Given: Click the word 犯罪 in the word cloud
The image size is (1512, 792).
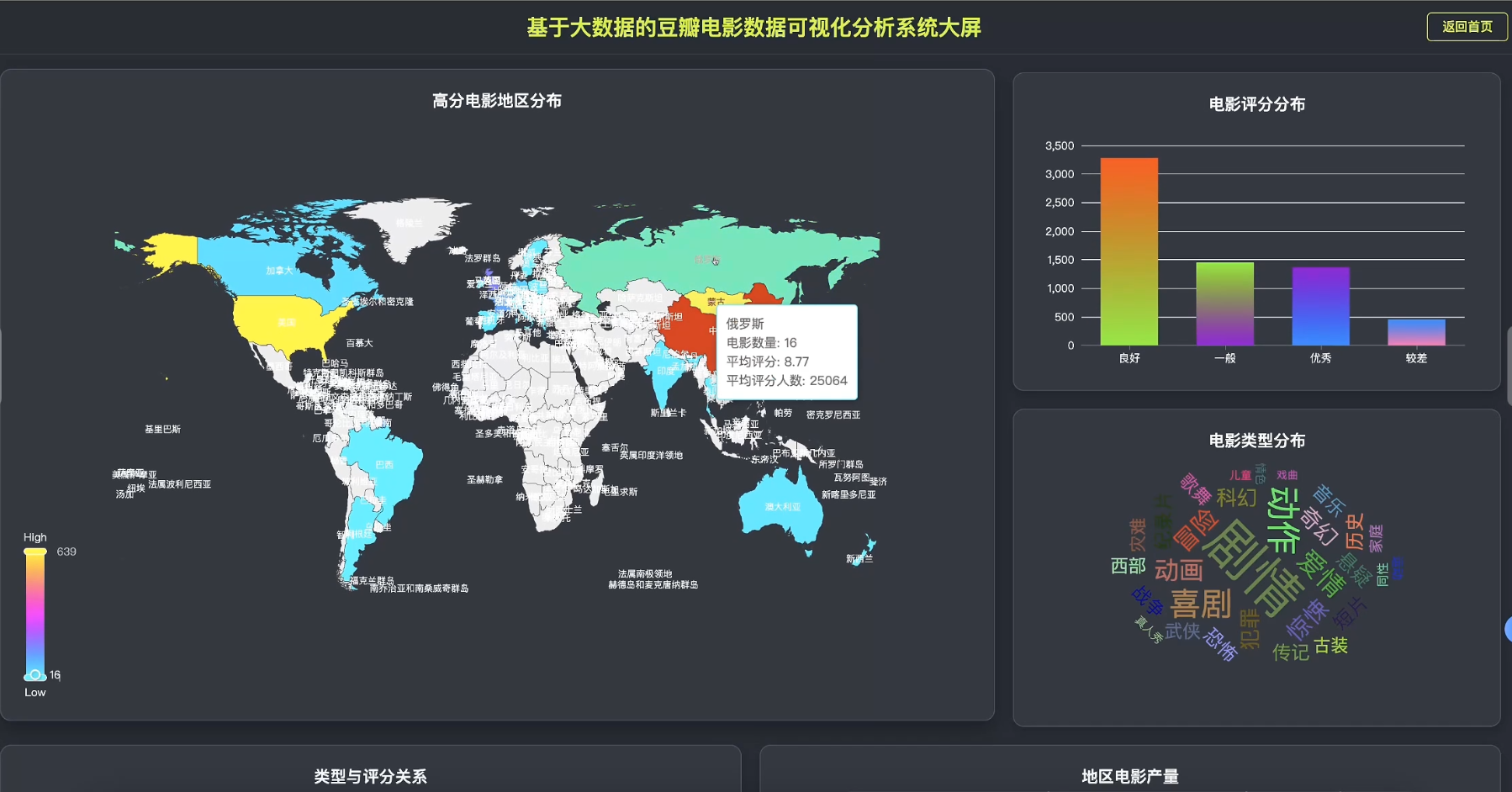Looking at the screenshot, I should tap(1250, 630).
